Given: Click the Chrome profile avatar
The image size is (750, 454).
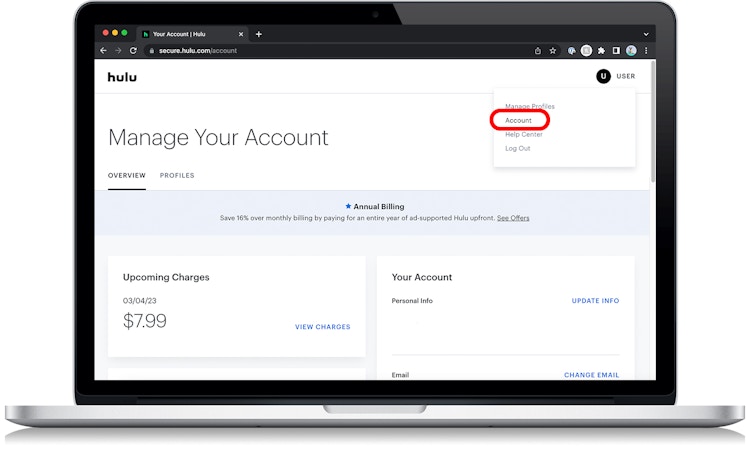Looking at the screenshot, I should (631, 51).
